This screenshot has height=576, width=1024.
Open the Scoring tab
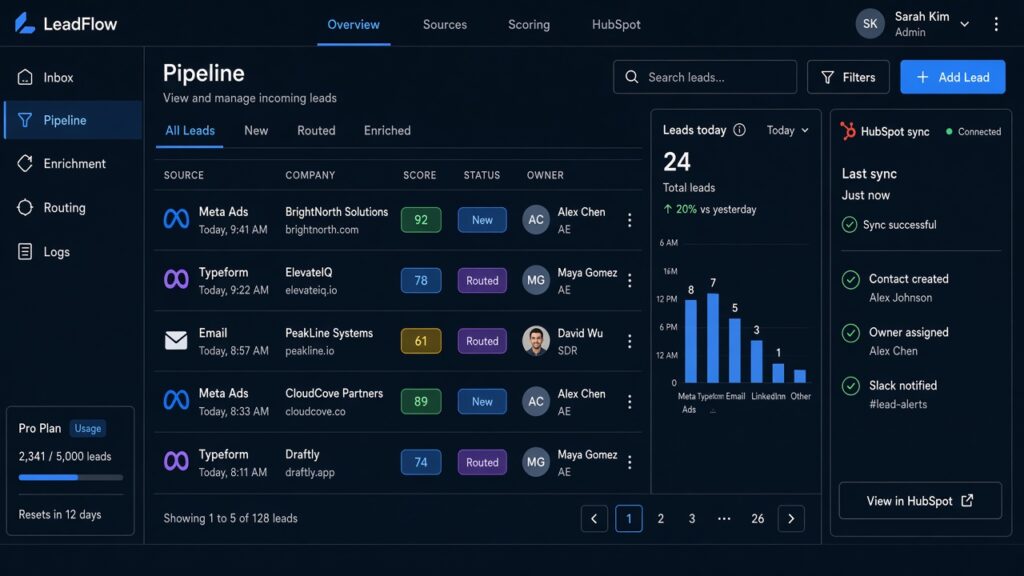pos(529,25)
